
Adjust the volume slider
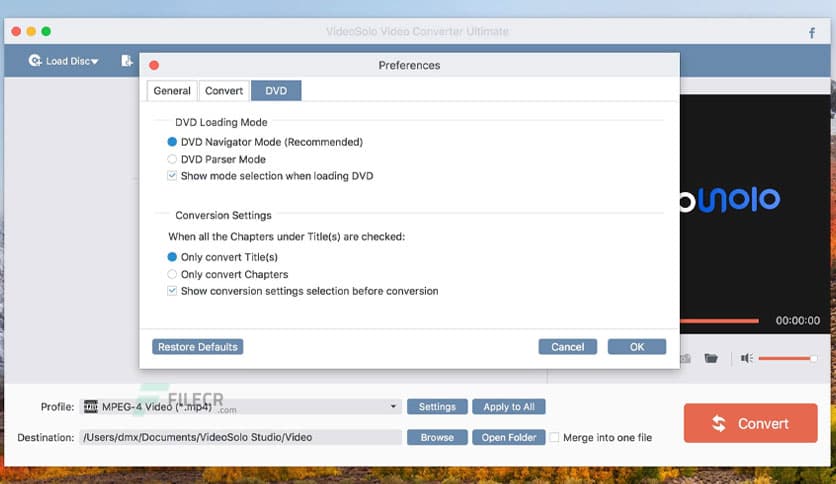pos(787,359)
